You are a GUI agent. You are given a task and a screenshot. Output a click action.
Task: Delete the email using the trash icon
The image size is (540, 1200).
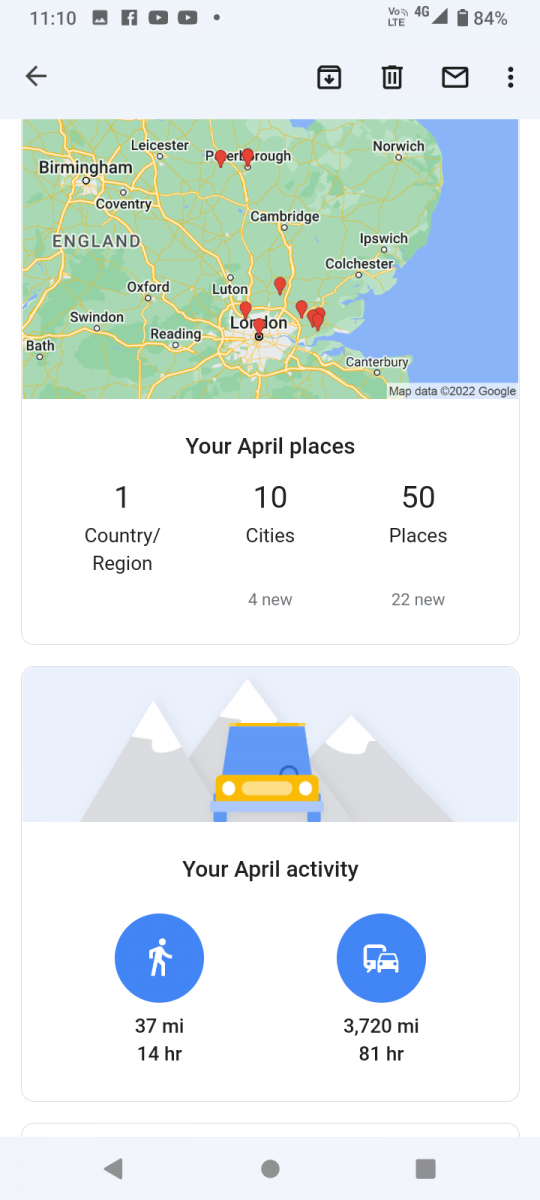tap(392, 77)
